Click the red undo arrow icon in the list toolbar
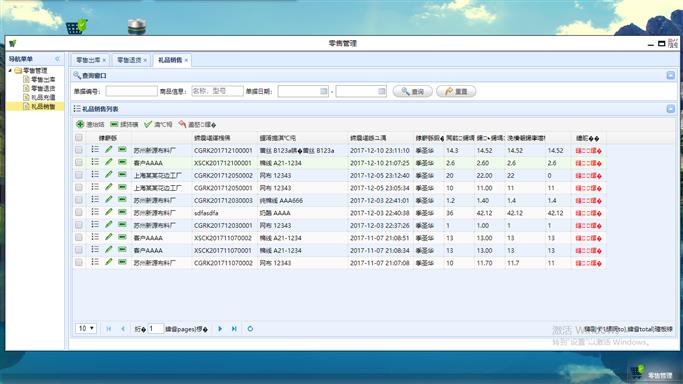 pyautogui.click(x=182, y=125)
